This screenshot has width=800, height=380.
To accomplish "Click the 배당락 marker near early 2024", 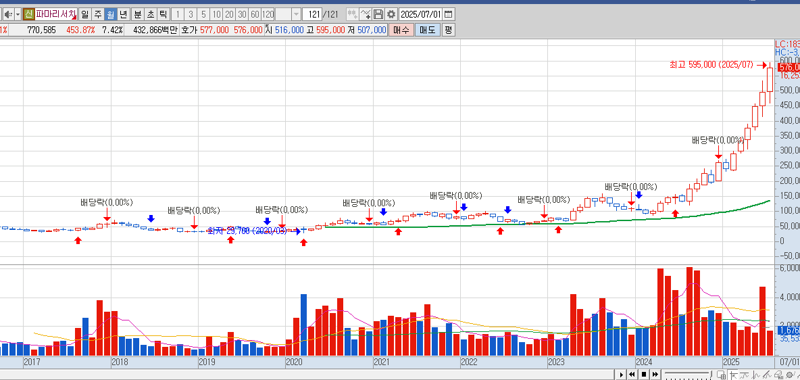I will (631, 187).
